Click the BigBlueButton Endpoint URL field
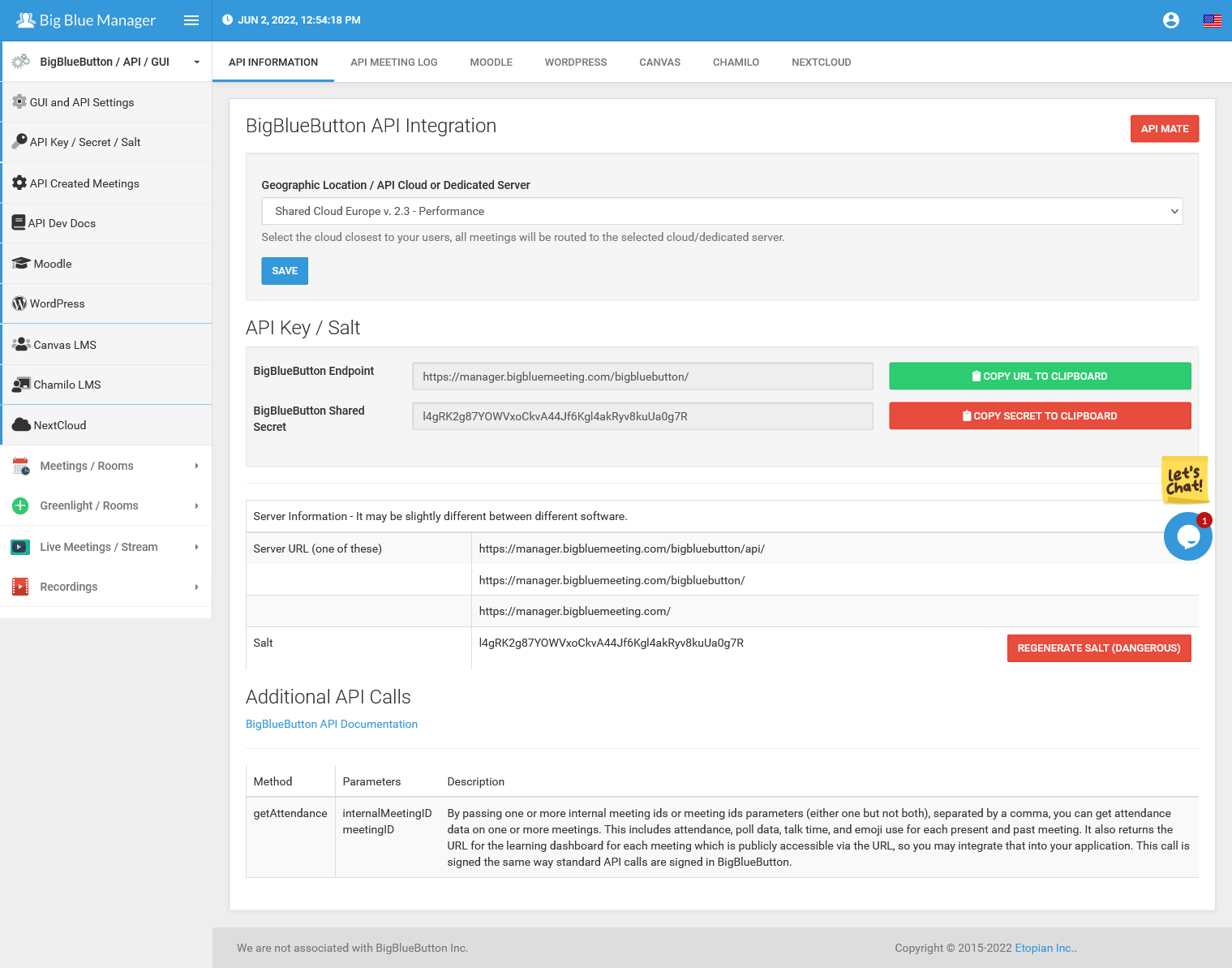 [x=642, y=376]
